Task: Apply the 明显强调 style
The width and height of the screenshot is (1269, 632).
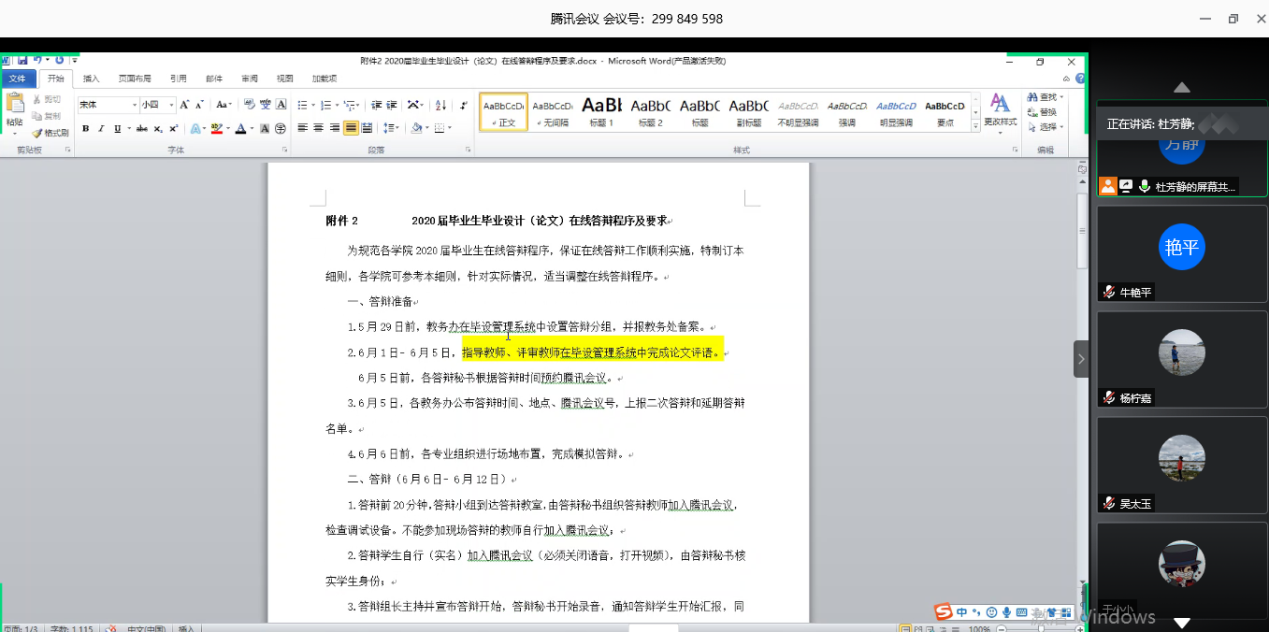Action: coord(896,111)
